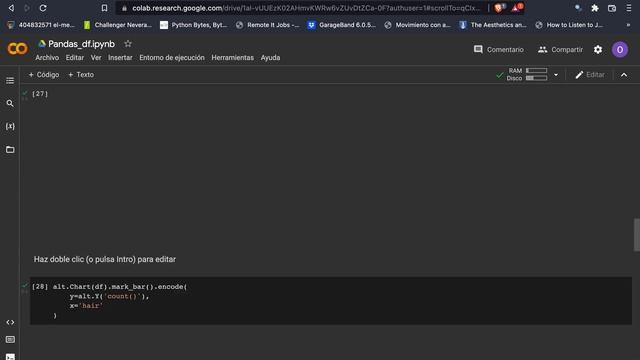Open the Remote It Jobs bookmark
Viewport: 640px width, 360px height.
268,25
